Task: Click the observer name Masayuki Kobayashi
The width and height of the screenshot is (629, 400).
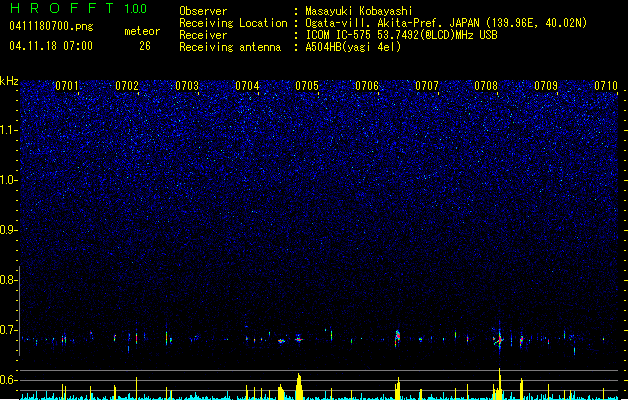Action: point(359,11)
